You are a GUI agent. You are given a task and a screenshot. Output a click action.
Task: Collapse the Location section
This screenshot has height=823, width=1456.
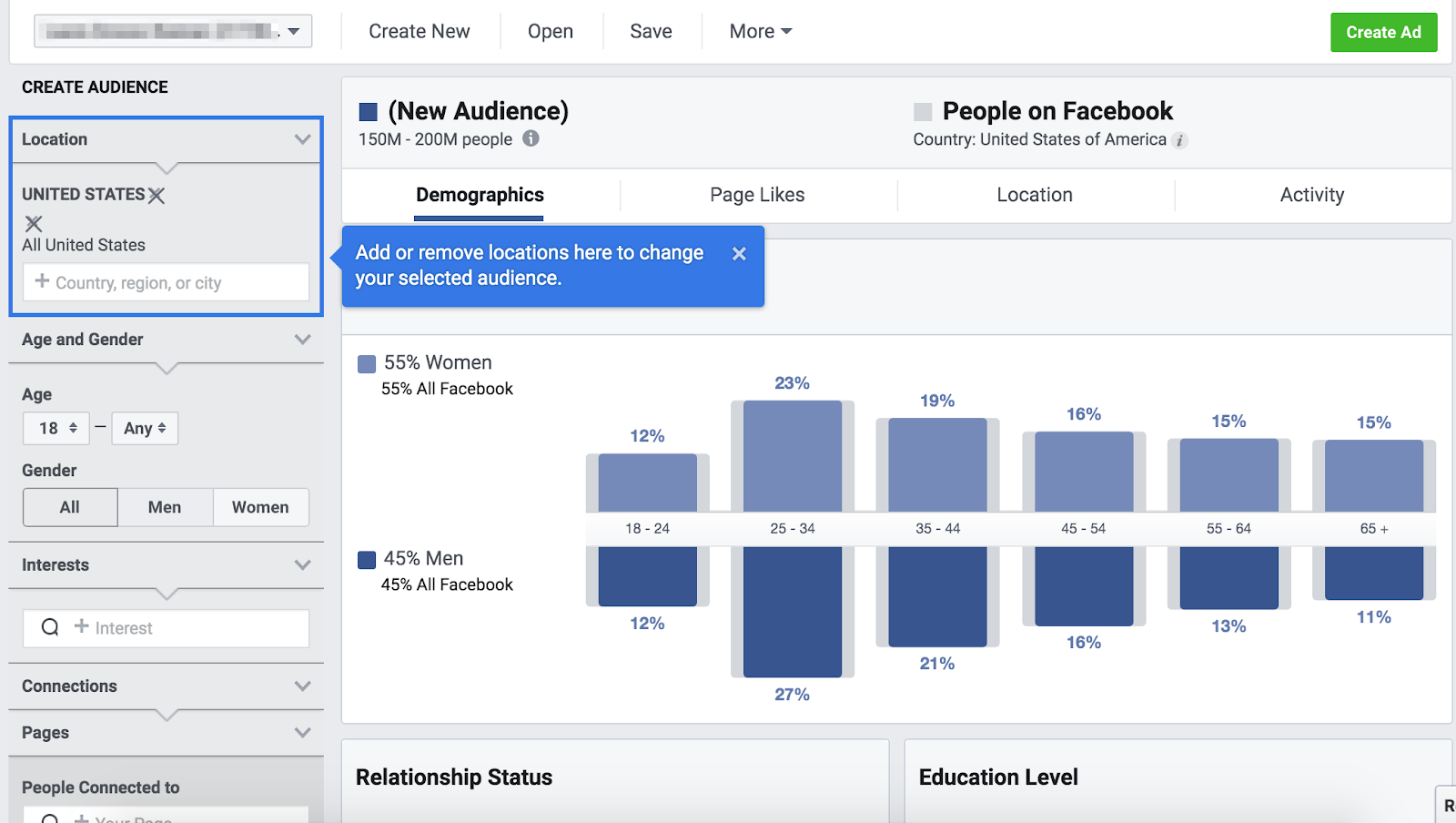click(302, 139)
